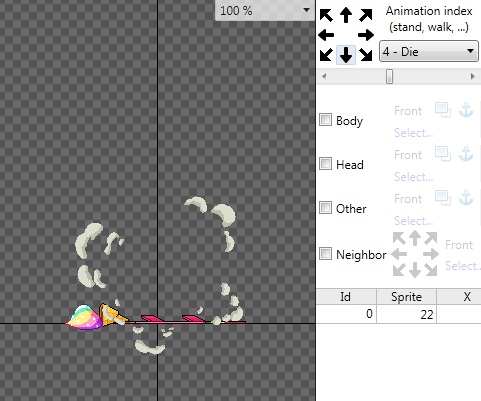Click Select... link for Head
This screenshot has height=401, width=481.
(x=414, y=177)
